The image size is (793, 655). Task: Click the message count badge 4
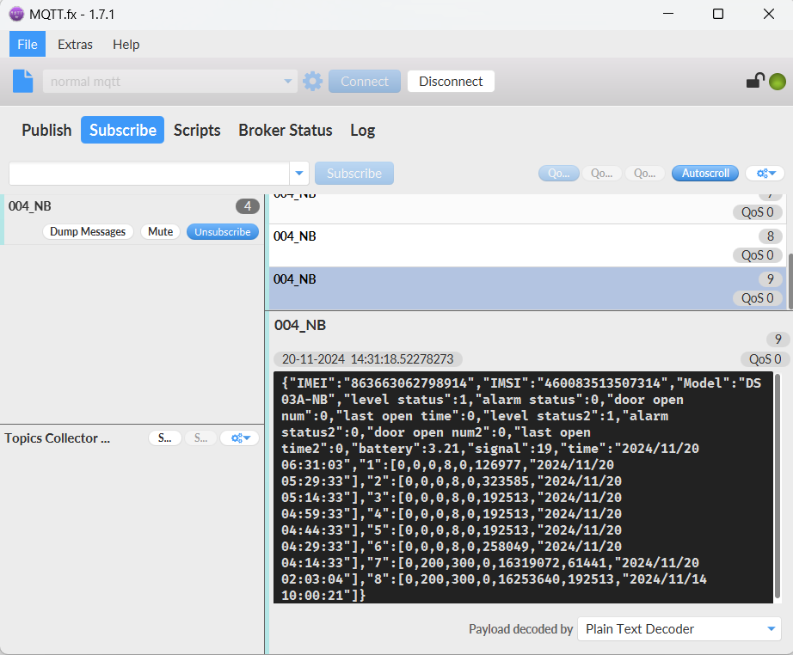[247, 206]
